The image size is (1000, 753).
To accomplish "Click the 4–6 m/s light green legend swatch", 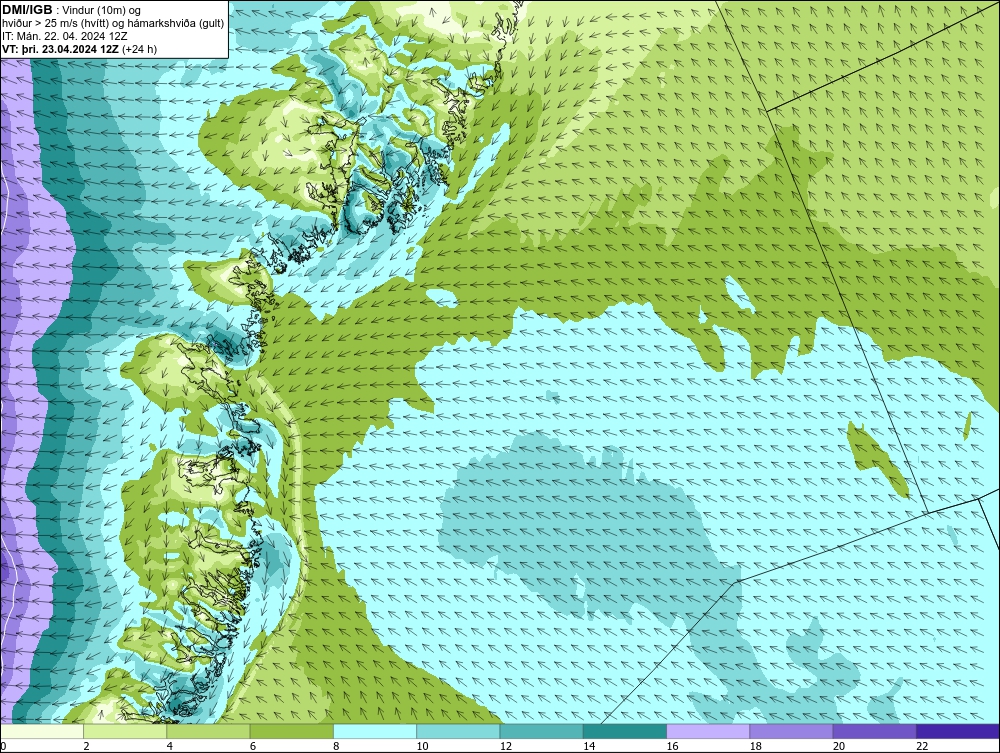I will 208,731.
